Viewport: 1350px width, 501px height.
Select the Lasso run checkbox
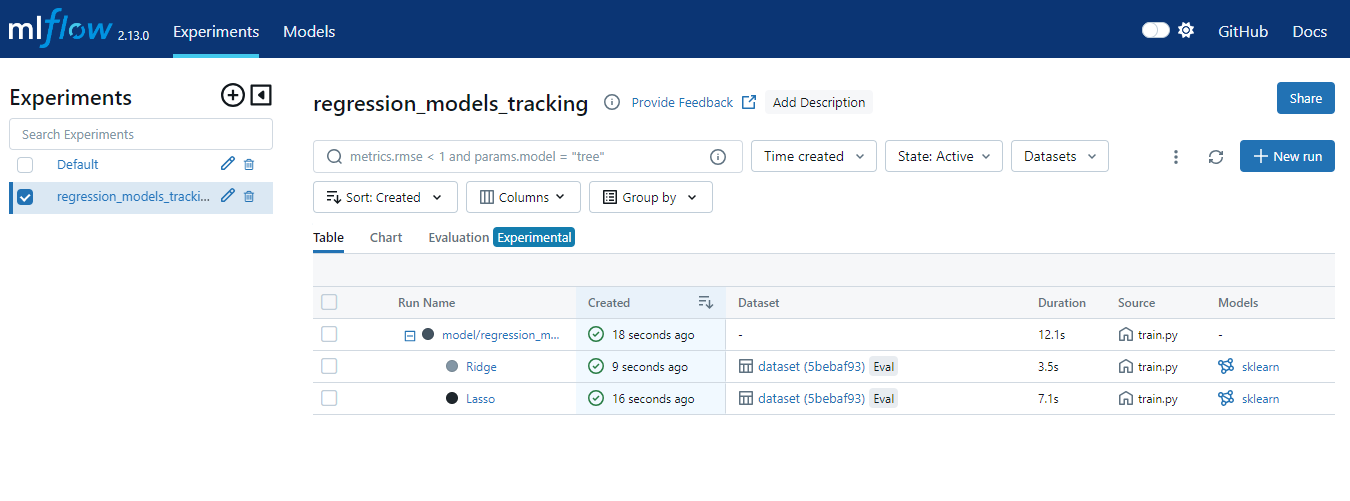point(329,398)
